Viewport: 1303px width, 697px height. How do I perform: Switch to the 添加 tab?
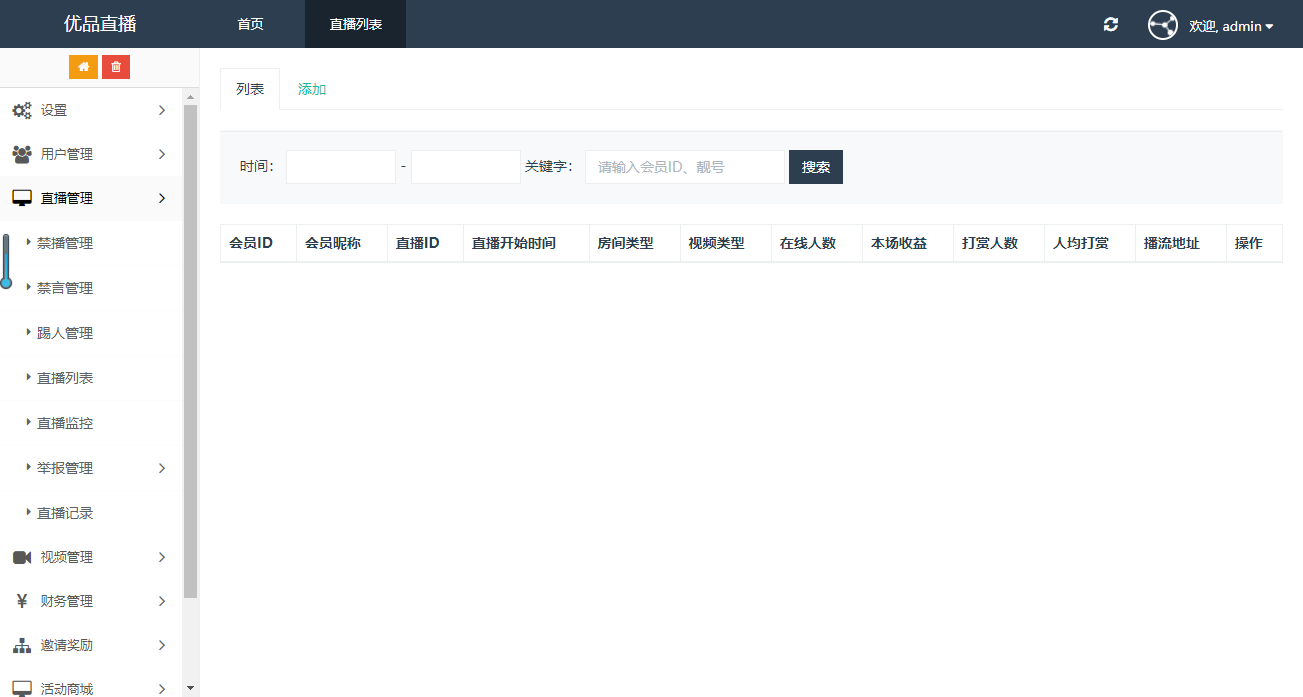click(x=312, y=90)
